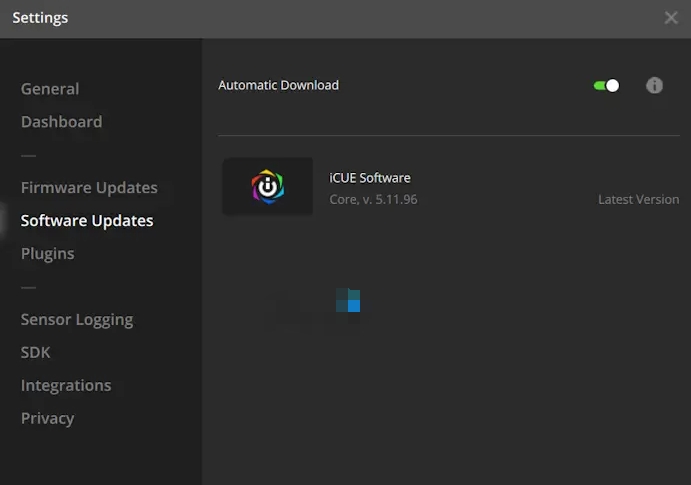Open Firmware Updates section
Viewport: 691px width, 485px height.
pos(89,188)
